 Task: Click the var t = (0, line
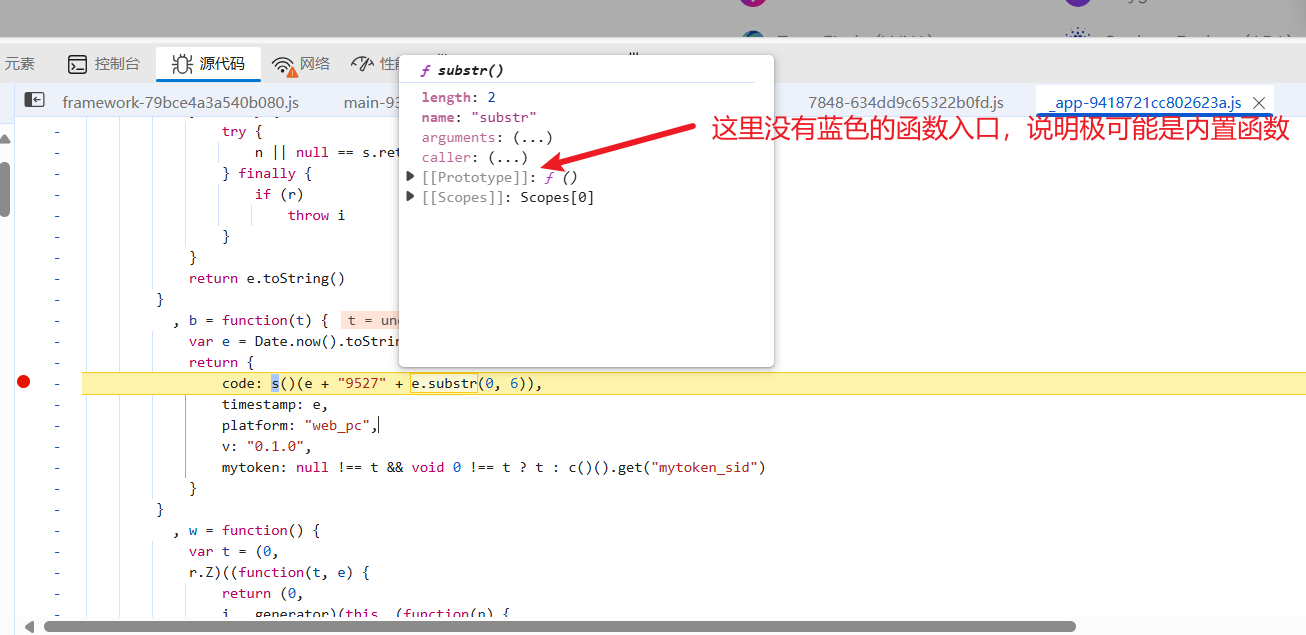[x=233, y=551]
